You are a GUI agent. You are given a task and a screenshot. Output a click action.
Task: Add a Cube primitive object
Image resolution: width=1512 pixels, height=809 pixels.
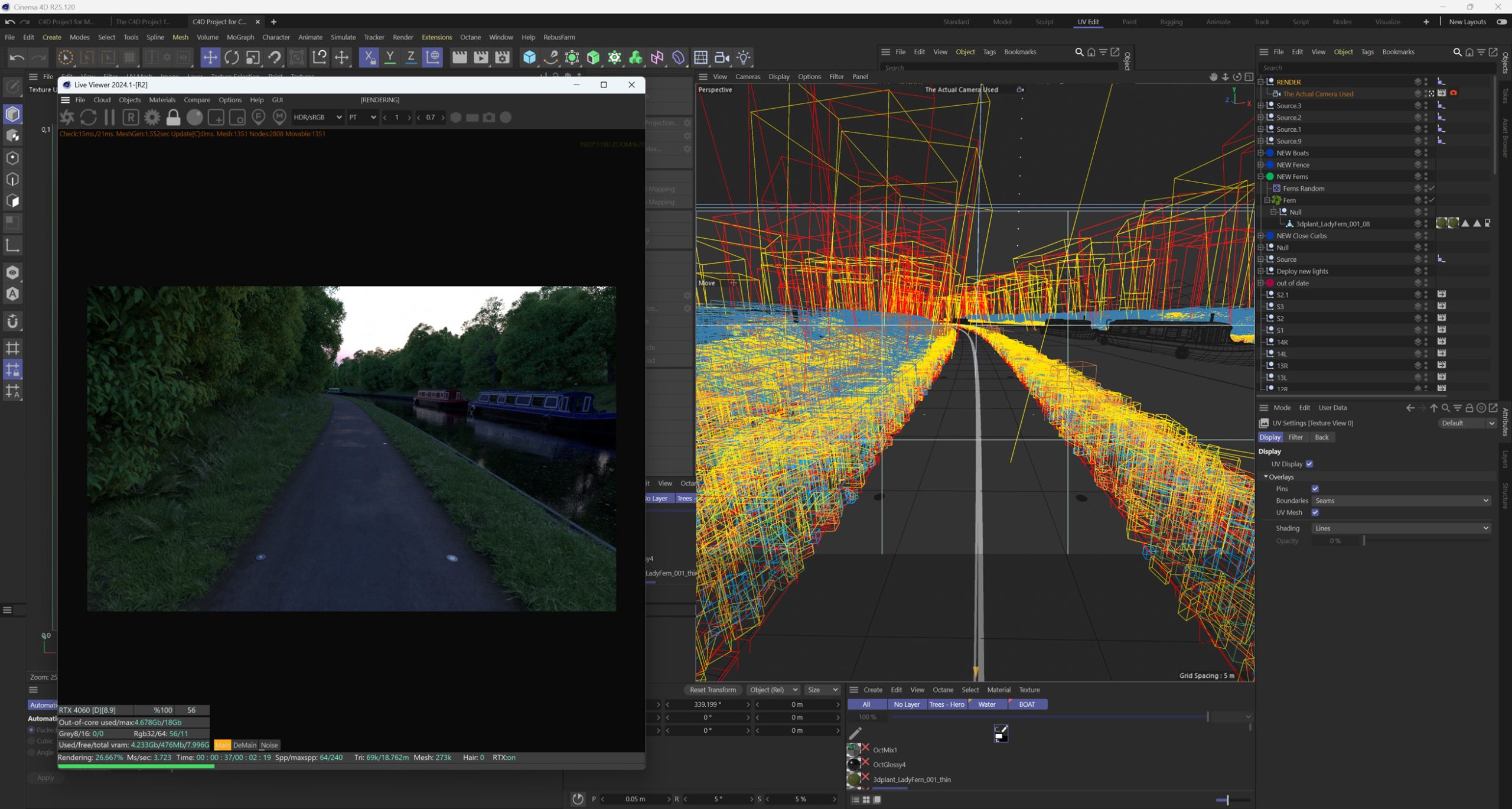coord(529,57)
